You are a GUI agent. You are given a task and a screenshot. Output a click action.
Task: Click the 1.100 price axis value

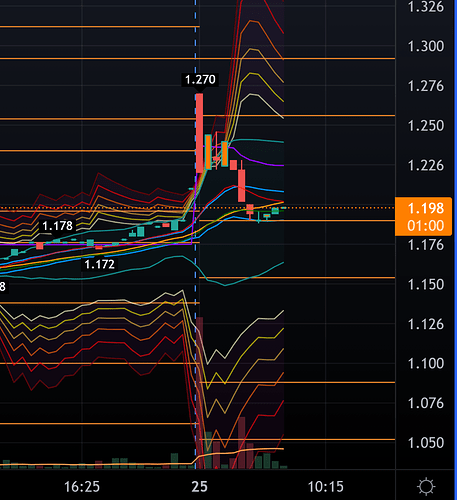(426, 363)
